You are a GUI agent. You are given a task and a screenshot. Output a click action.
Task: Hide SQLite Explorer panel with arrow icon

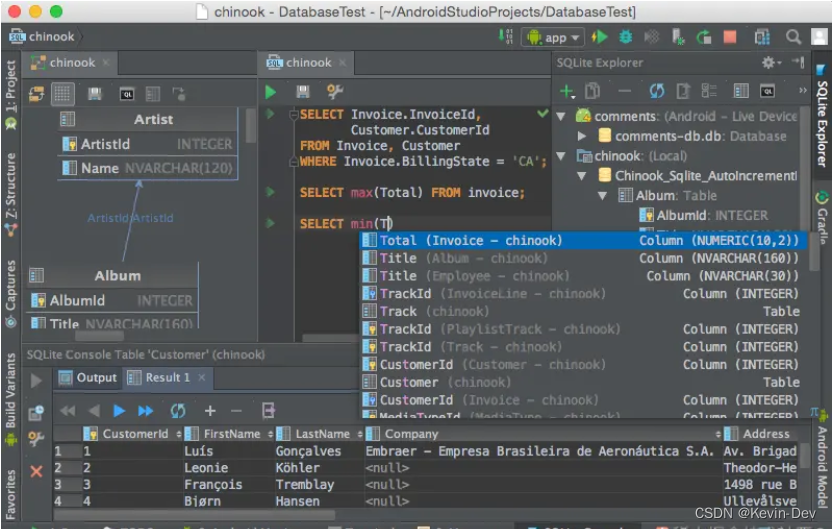point(798,63)
